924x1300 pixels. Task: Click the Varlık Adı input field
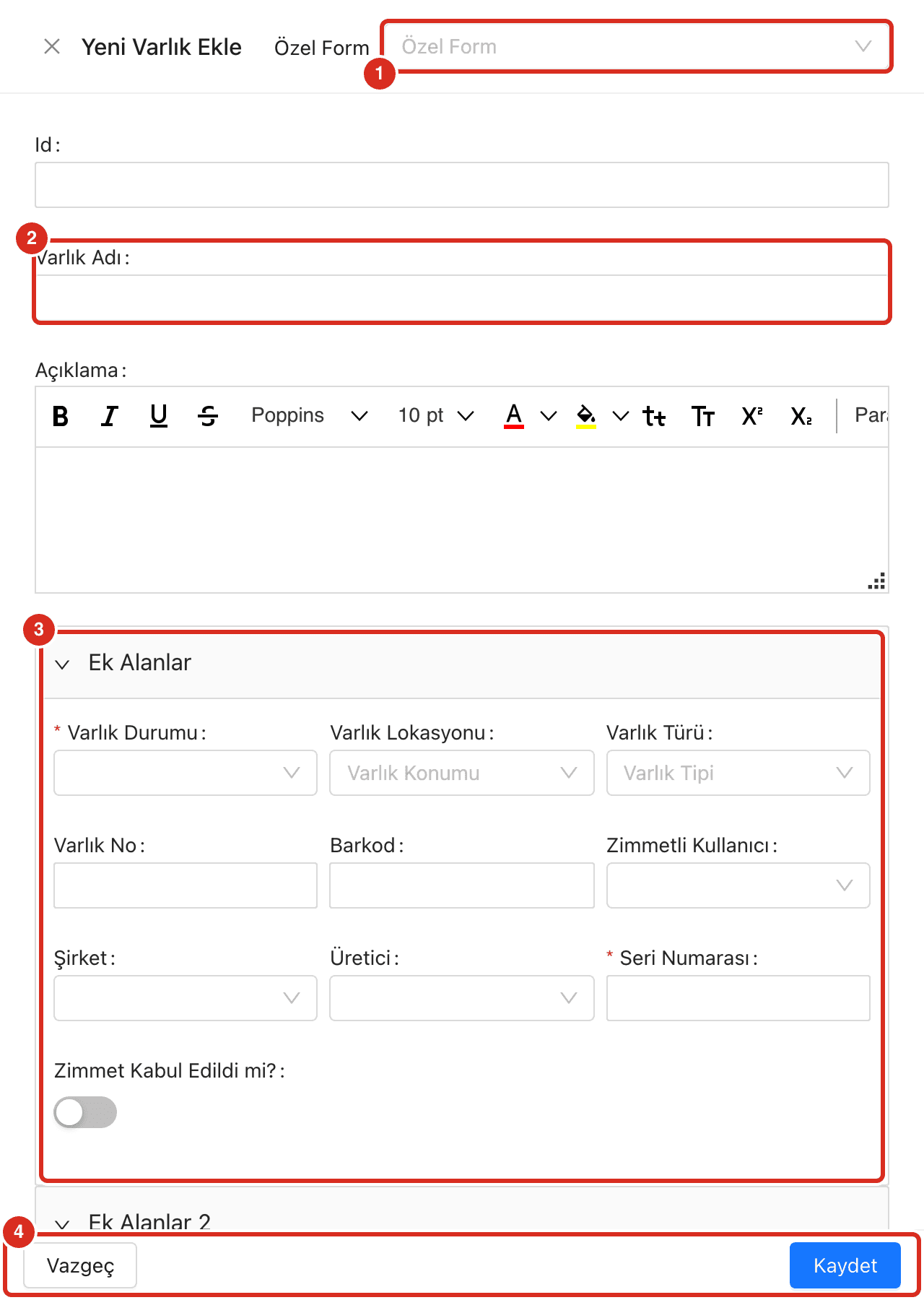(x=462, y=298)
